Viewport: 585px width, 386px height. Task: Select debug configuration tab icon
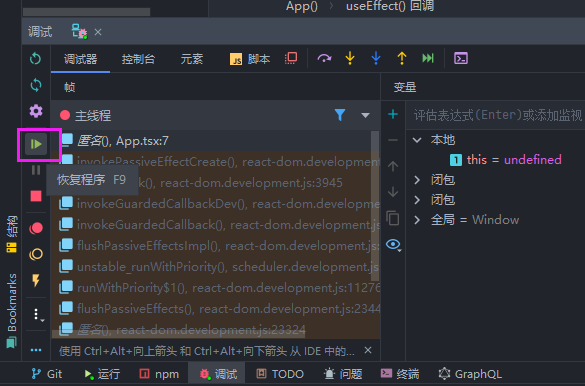79,31
